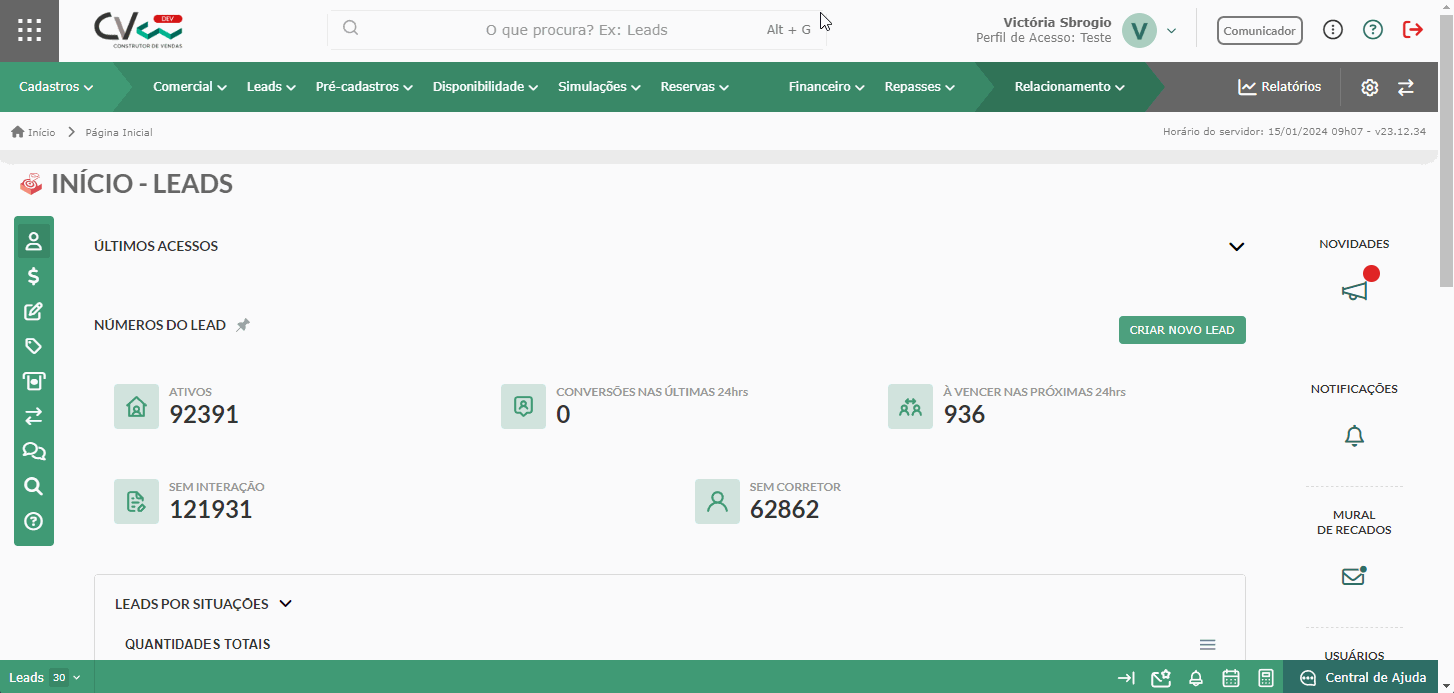This screenshot has height=693, width=1454.
Task: Expand the Últimos Acessos section chevron
Action: [1237, 246]
